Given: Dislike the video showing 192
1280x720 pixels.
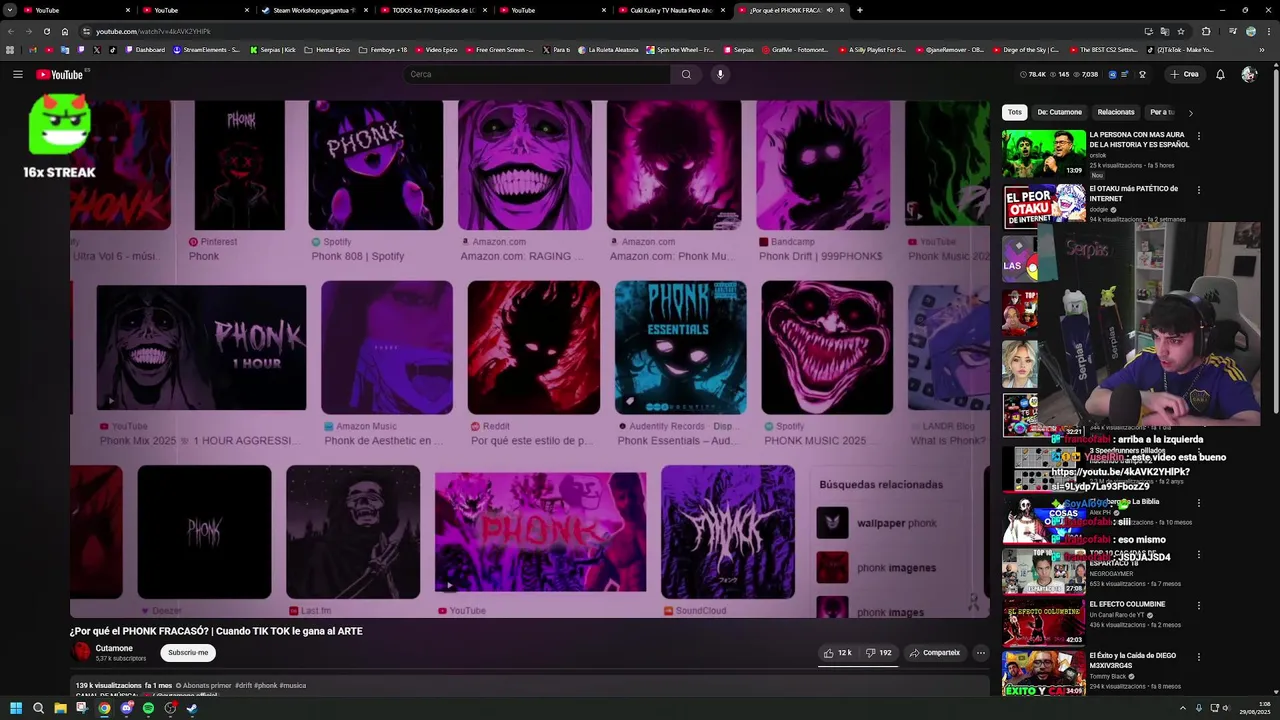Looking at the screenshot, I should [878, 653].
